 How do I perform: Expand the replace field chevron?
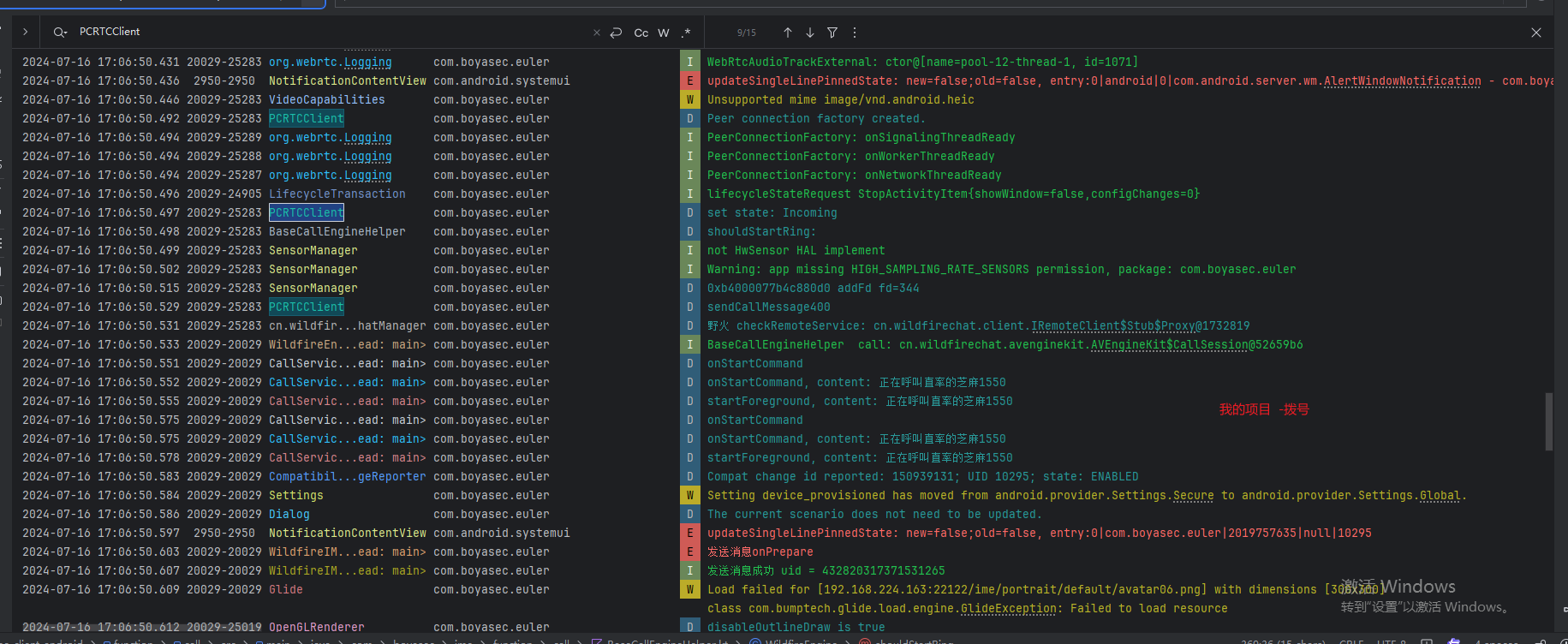pyautogui.click(x=26, y=32)
